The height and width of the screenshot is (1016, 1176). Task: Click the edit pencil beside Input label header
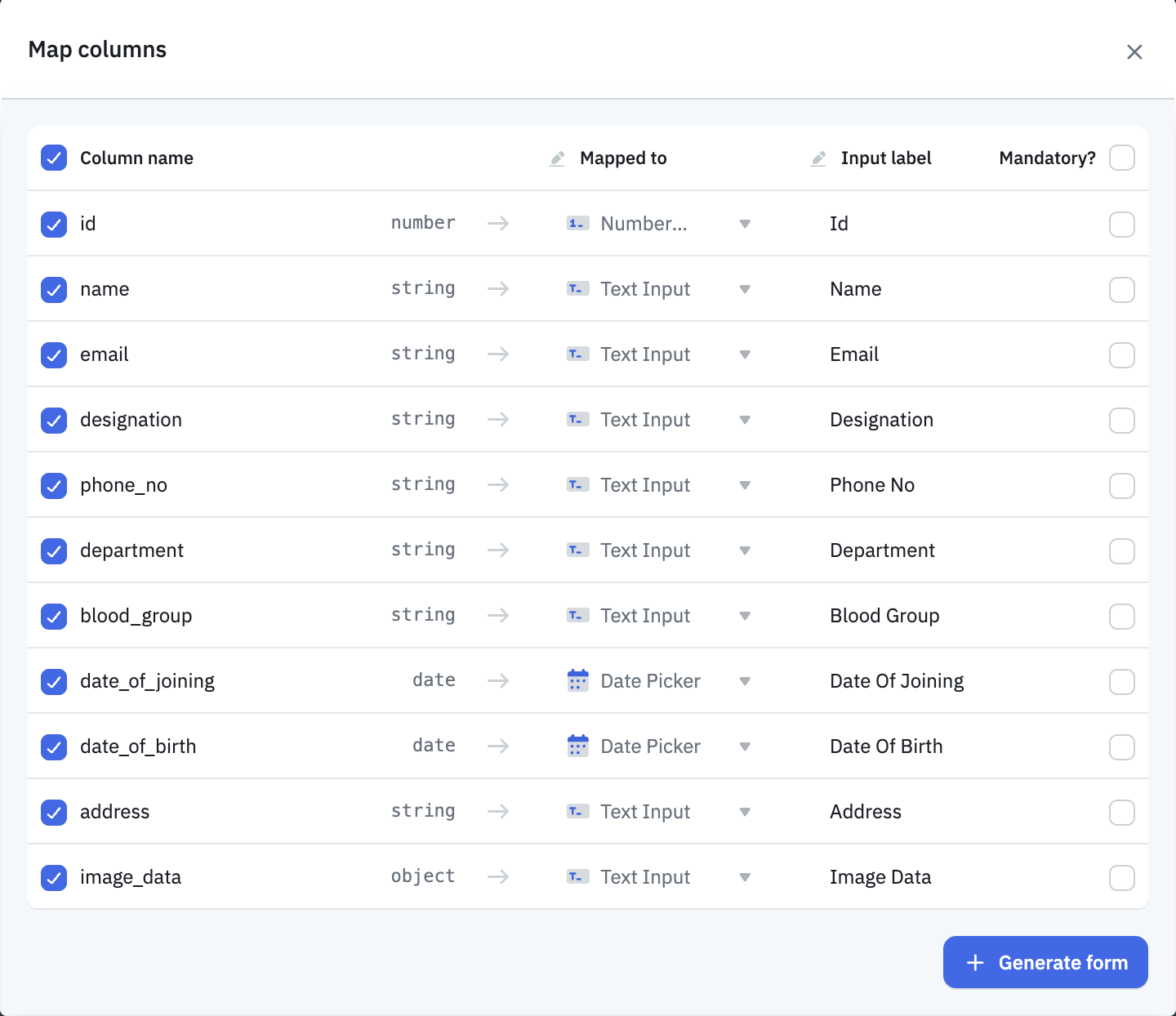click(818, 158)
